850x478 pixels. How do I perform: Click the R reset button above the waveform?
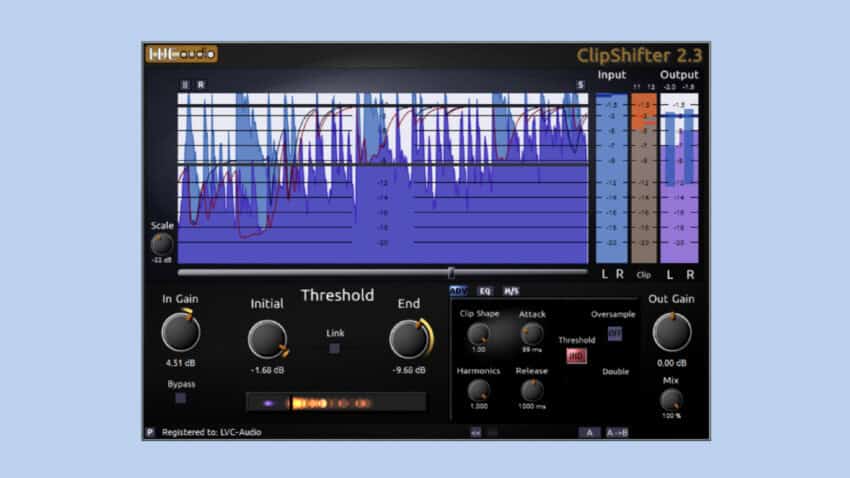(x=201, y=85)
